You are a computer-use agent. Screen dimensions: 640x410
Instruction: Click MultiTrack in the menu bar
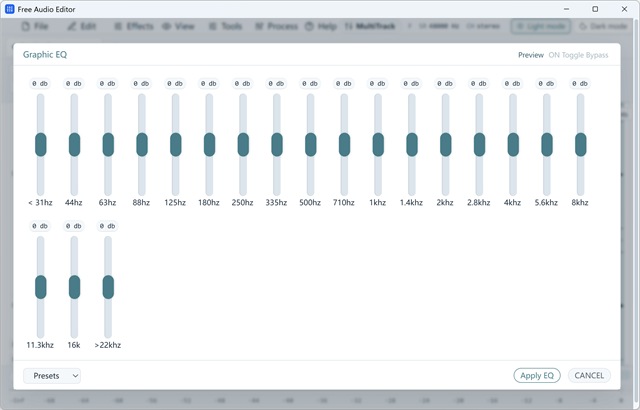370,27
